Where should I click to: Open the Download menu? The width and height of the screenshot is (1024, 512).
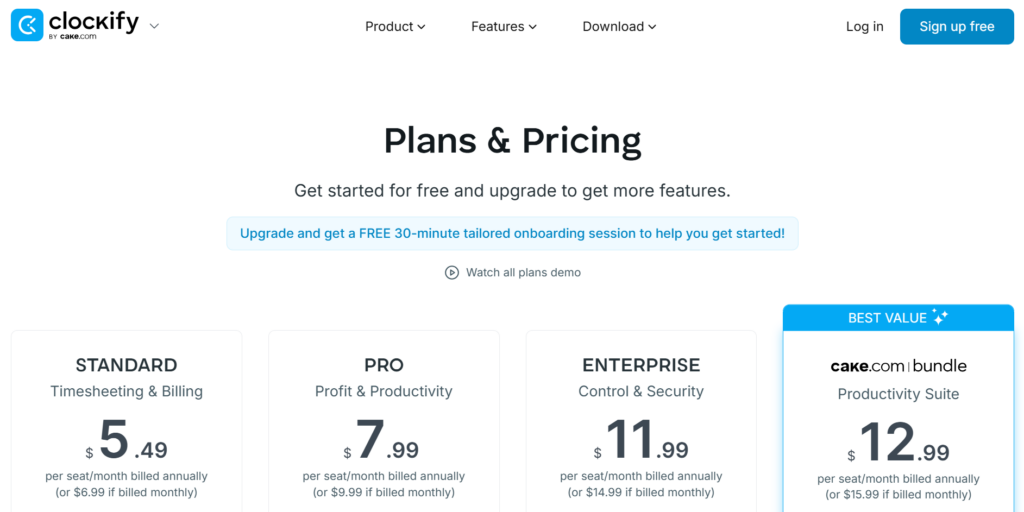click(619, 27)
